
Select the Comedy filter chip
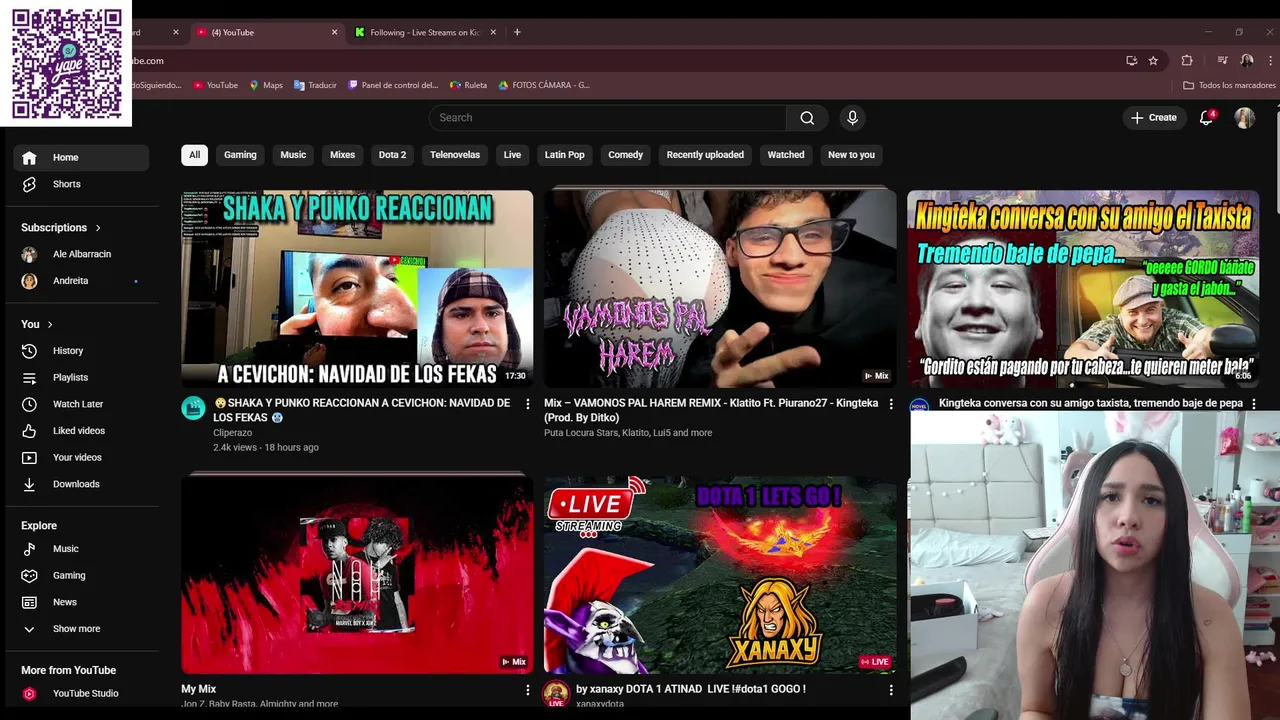[625, 155]
